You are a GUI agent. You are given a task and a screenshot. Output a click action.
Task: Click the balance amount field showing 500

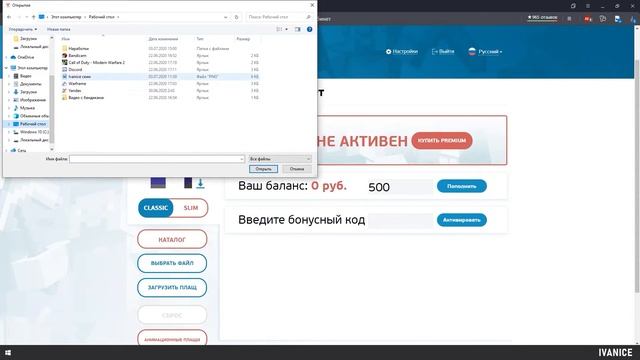400,187
